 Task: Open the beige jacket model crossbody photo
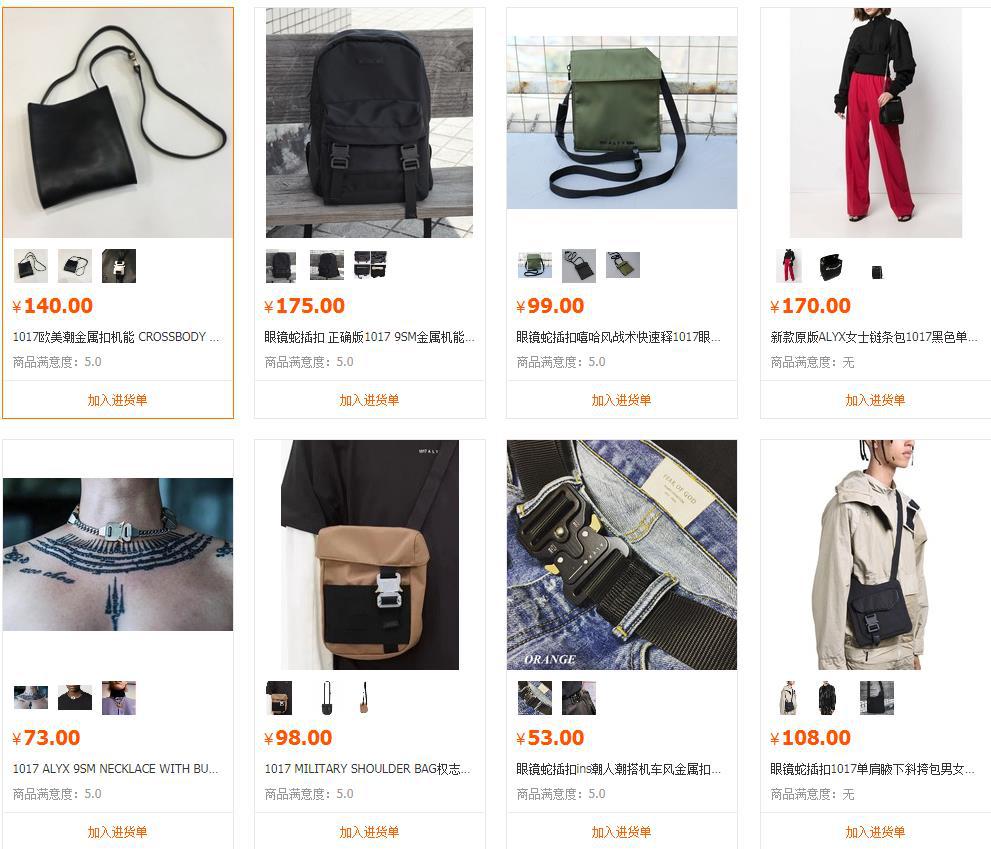point(875,555)
